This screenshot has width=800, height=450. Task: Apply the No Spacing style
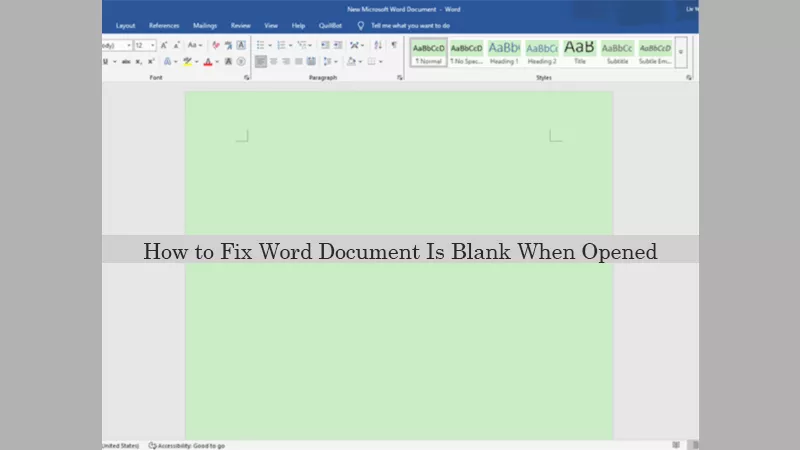pyautogui.click(x=466, y=52)
